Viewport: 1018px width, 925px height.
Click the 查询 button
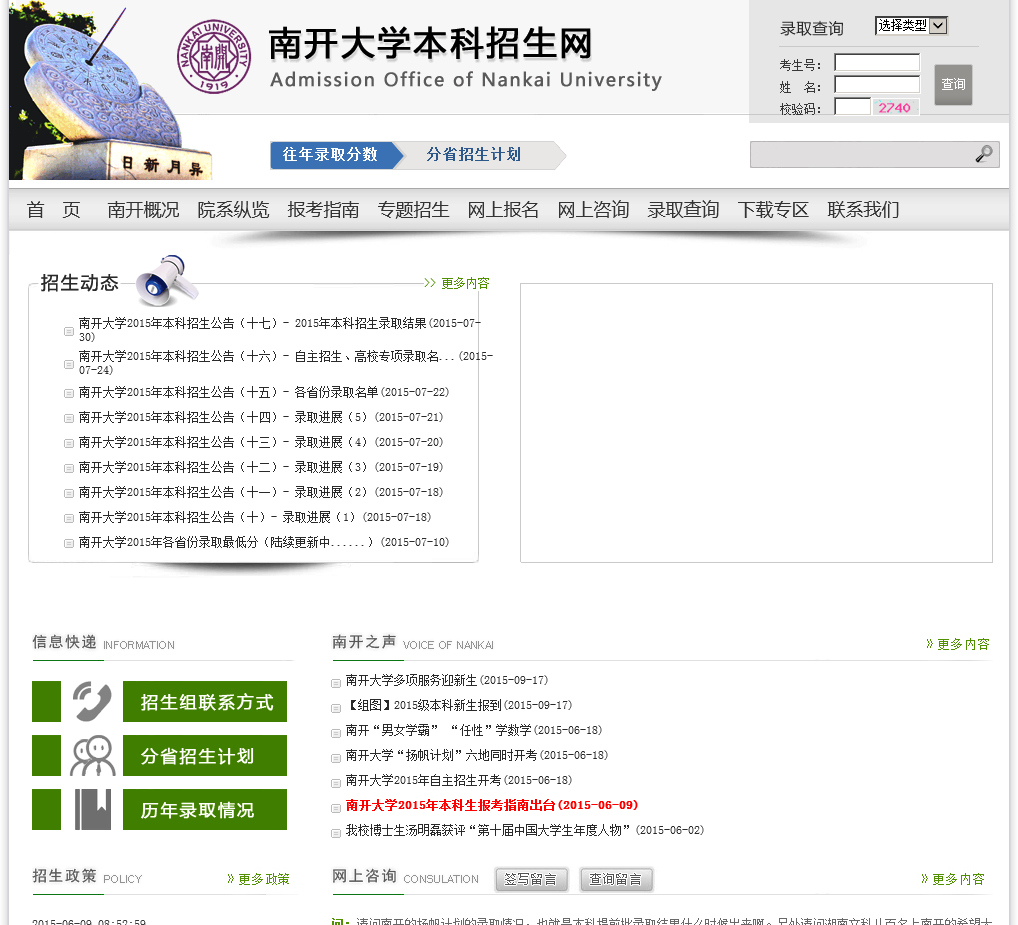click(953, 84)
